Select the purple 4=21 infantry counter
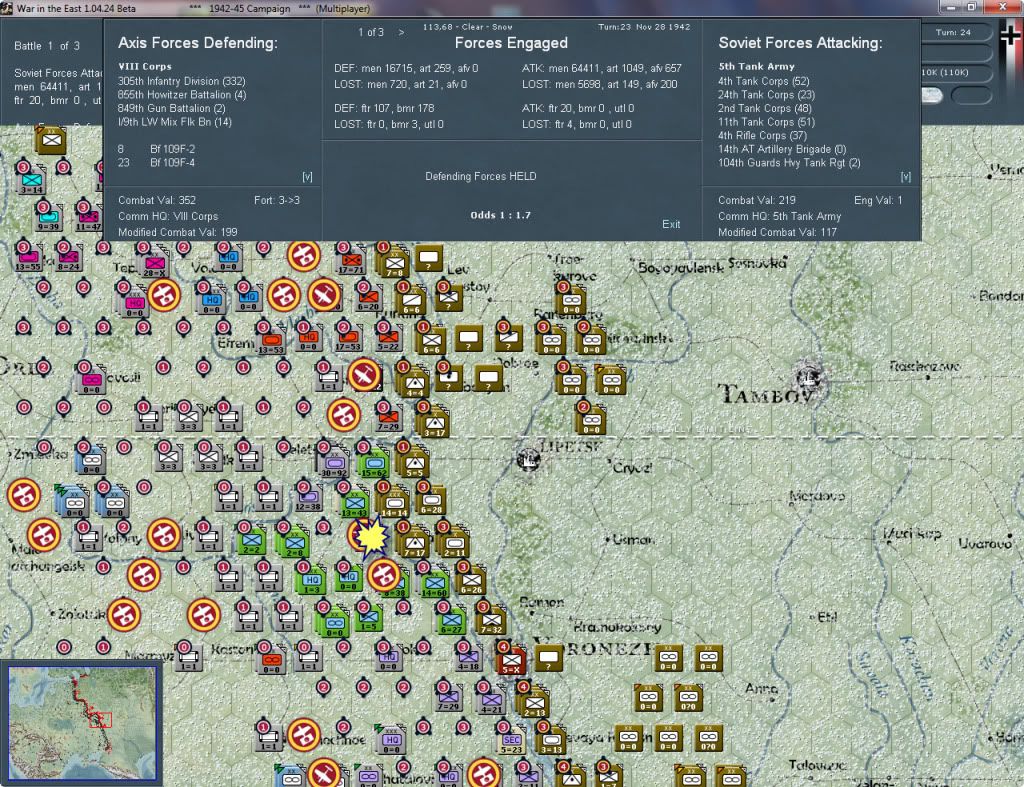The width and height of the screenshot is (1024, 787). pyautogui.click(x=491, y=700)
